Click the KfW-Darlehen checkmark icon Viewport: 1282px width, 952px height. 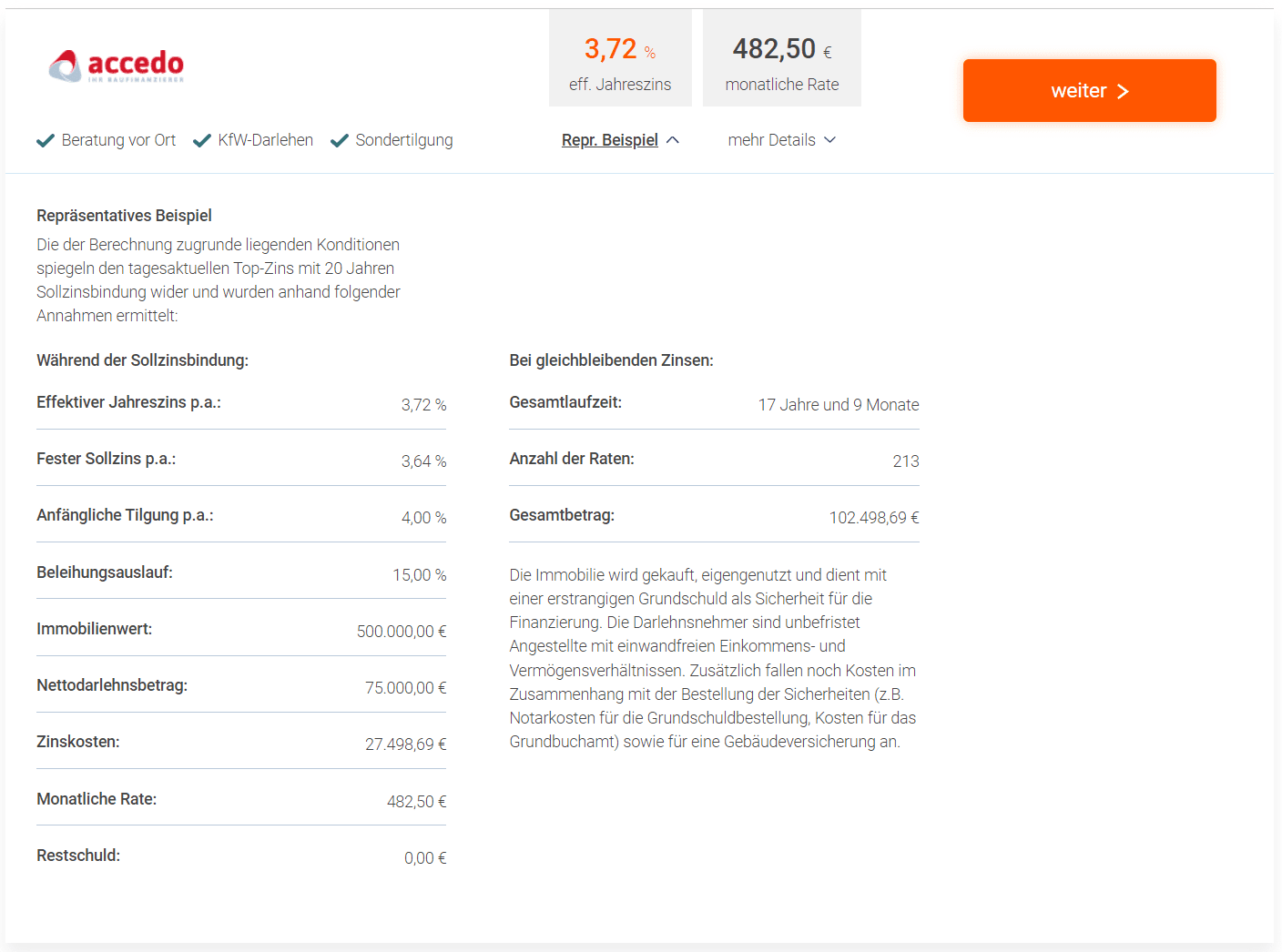point(202,140)
